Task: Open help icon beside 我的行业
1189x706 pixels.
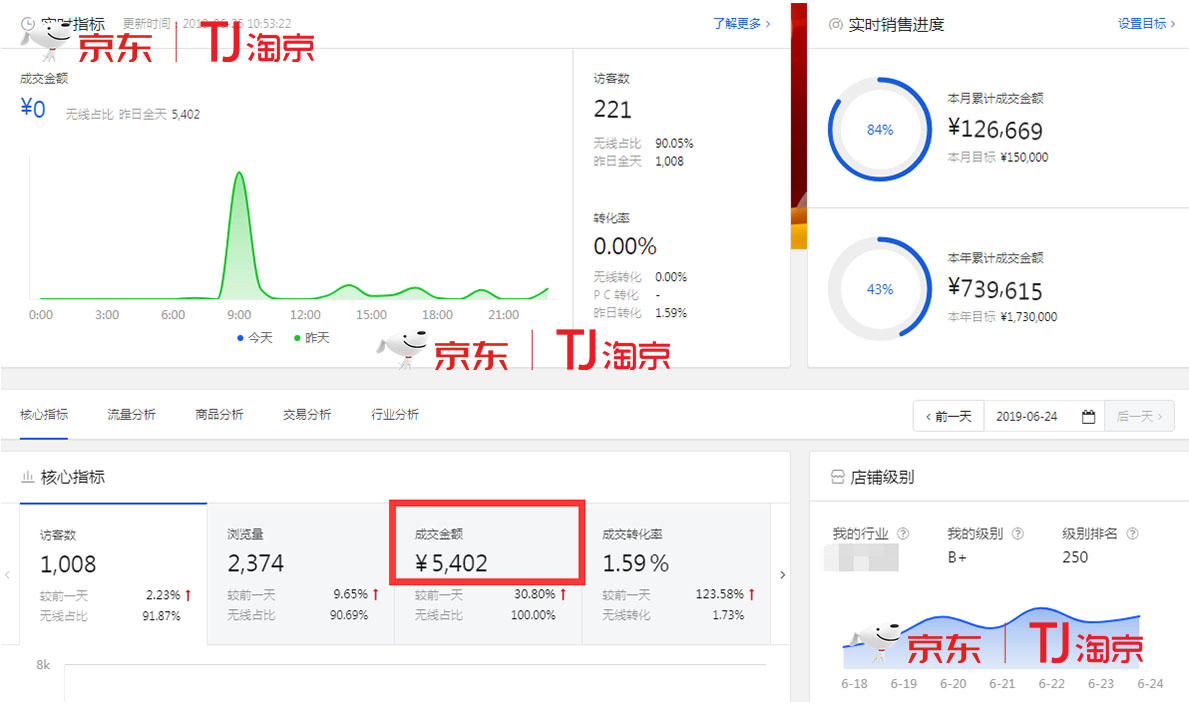Action: [902, 533]
